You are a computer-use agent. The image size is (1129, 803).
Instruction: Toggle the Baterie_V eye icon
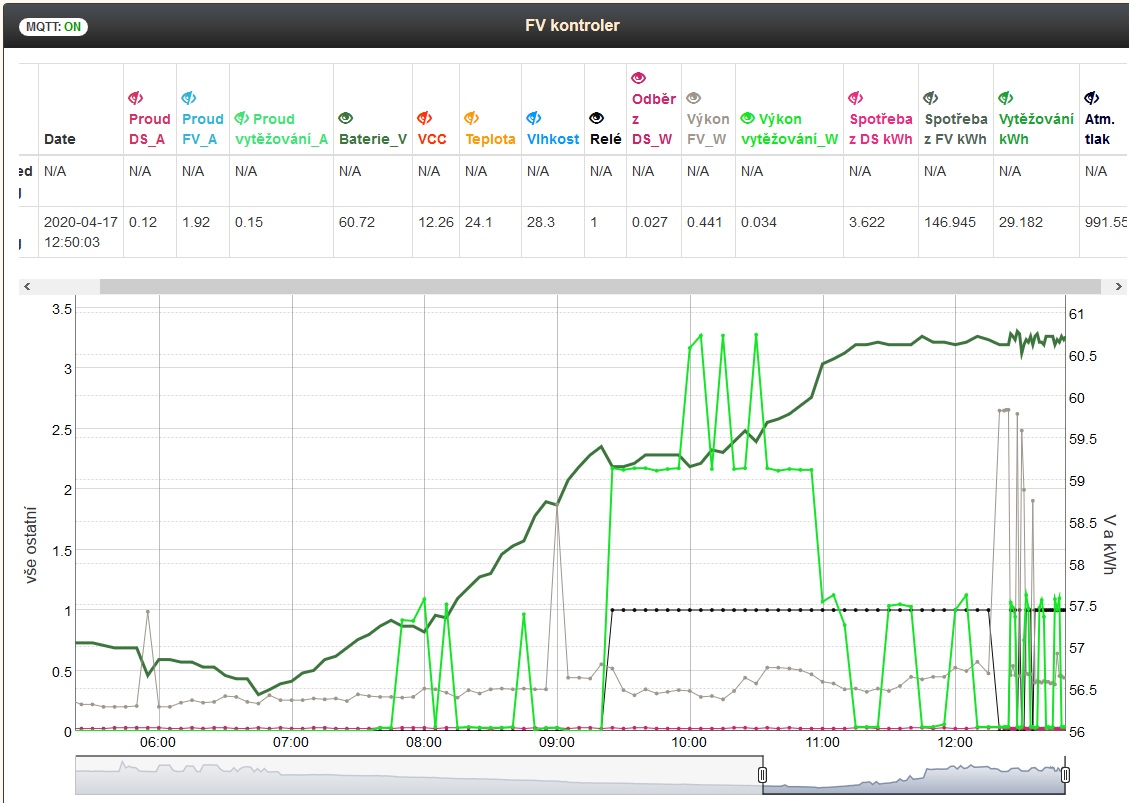[346, 118]
